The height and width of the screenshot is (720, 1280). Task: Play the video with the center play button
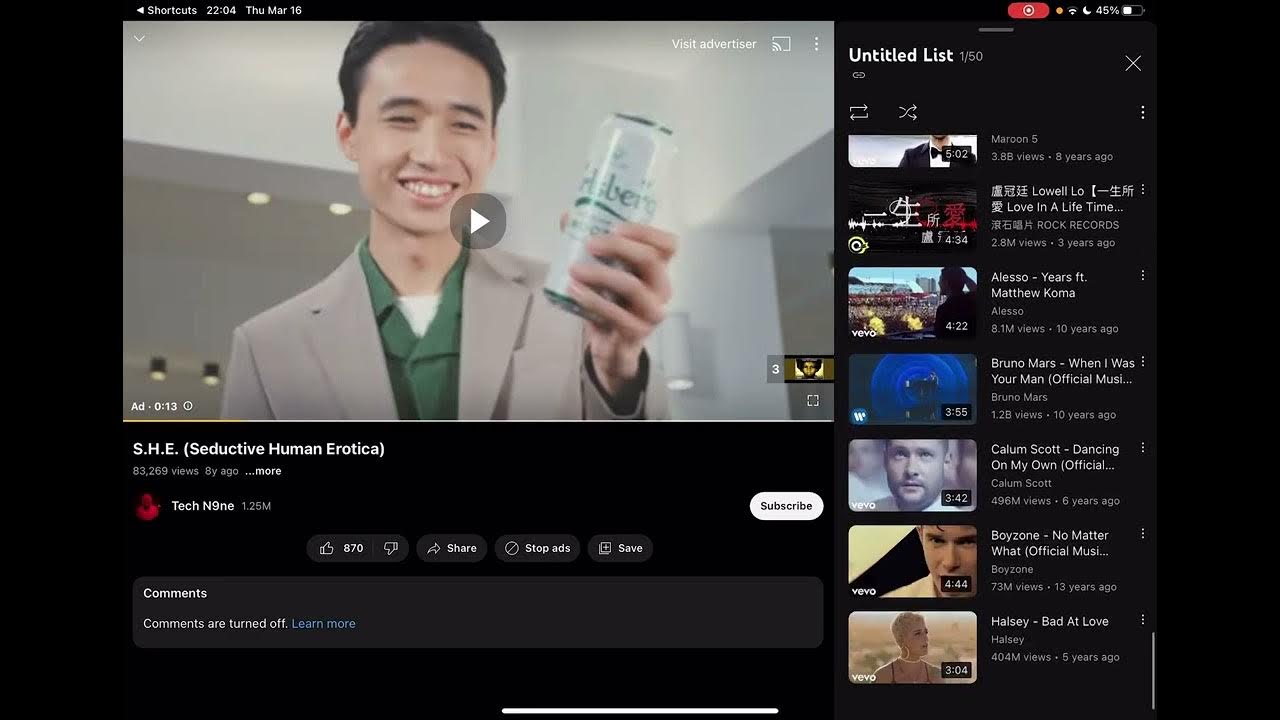pos(478,221)
